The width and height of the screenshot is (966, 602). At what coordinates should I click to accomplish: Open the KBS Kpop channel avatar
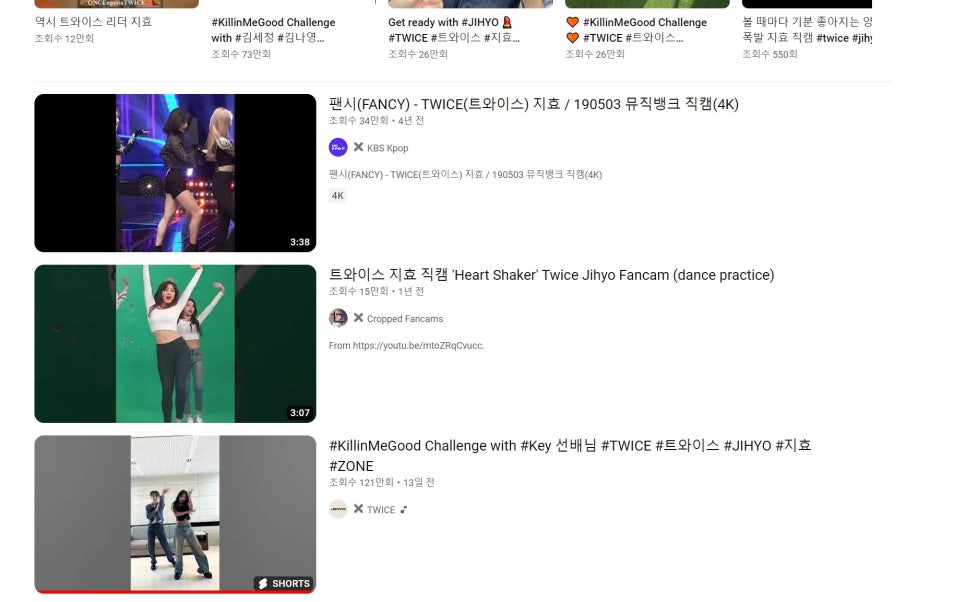click(x=338, y=148)
